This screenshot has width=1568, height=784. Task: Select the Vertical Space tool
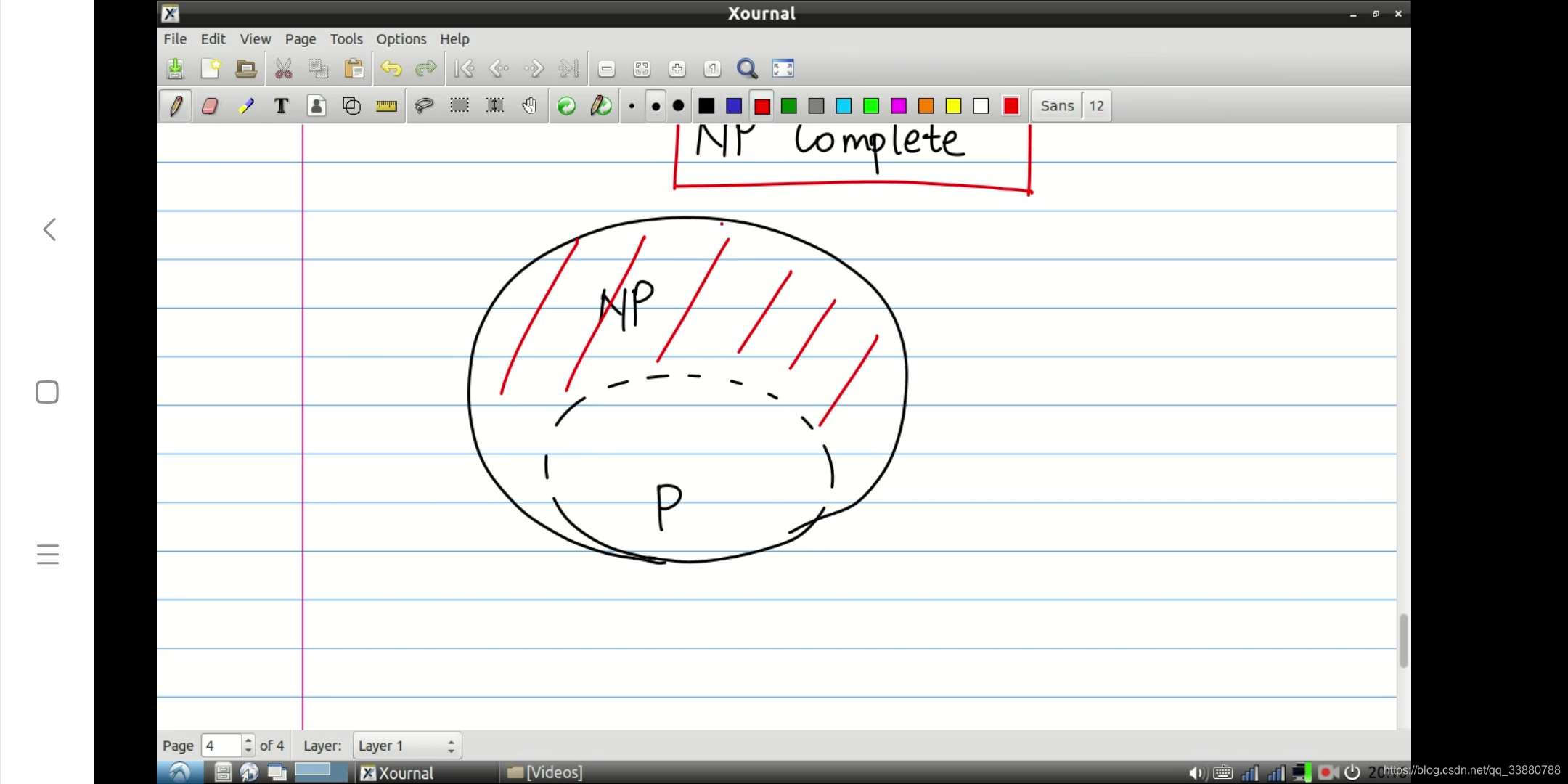point(495,106)
